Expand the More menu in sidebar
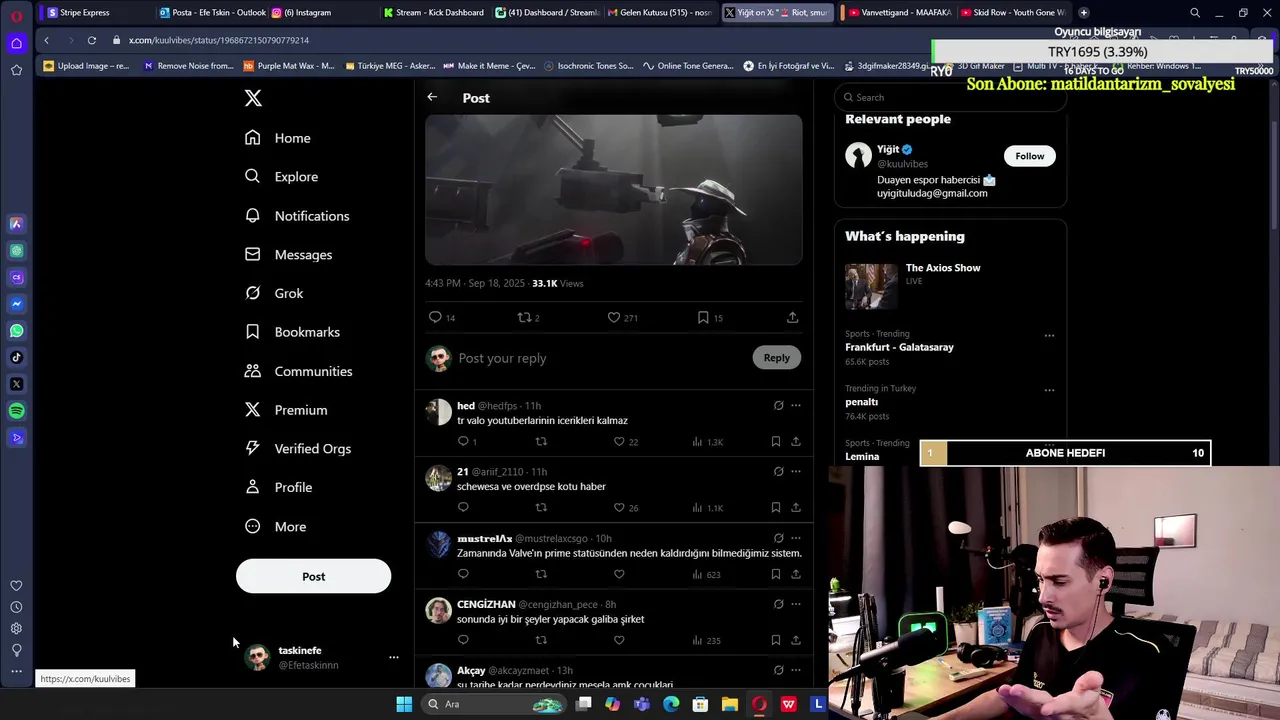This screenshot has height=720, width=1280. [275, 527]
